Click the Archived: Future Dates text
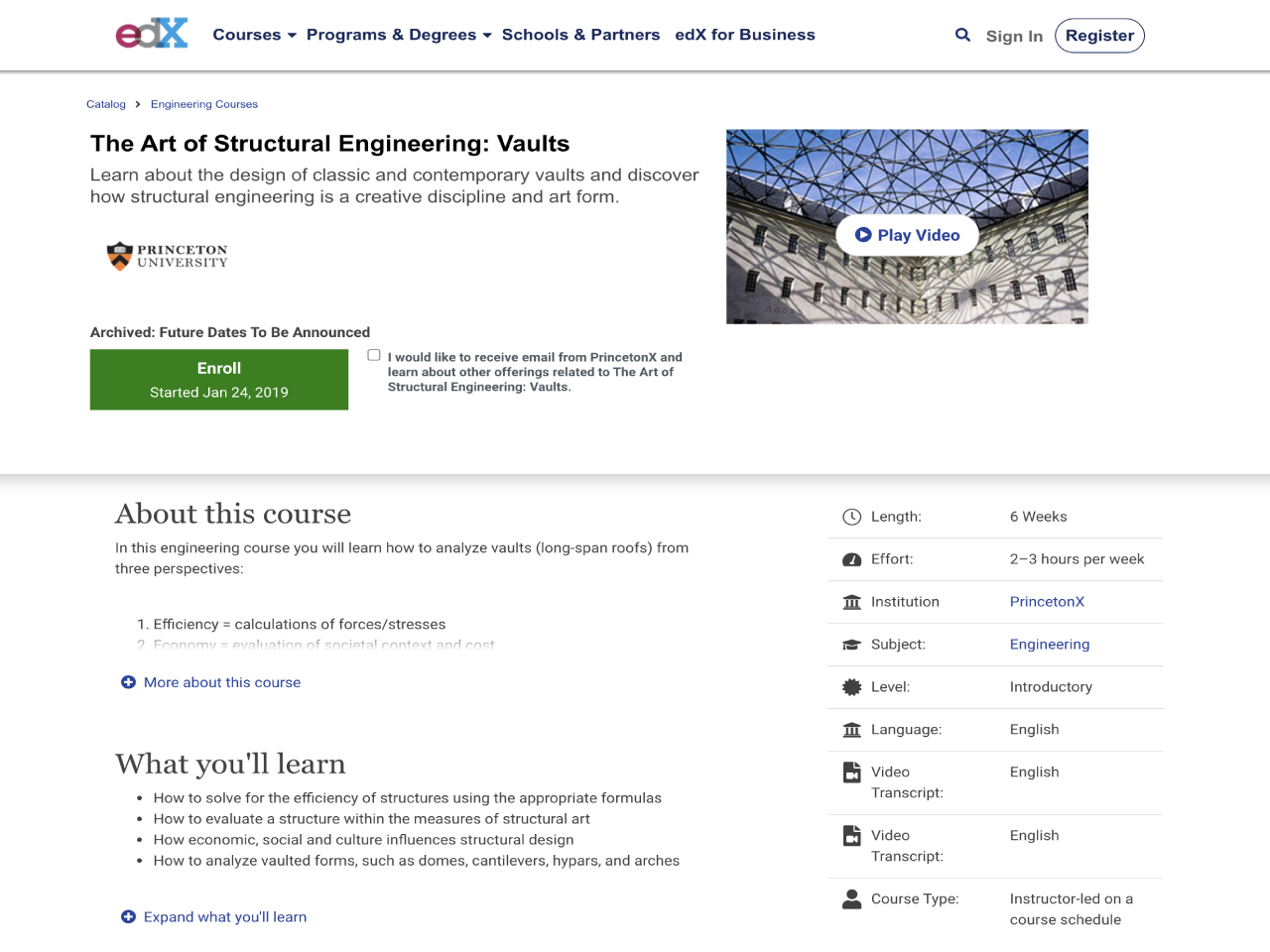The image size is (1270, 952). click(x=230, y=332)
